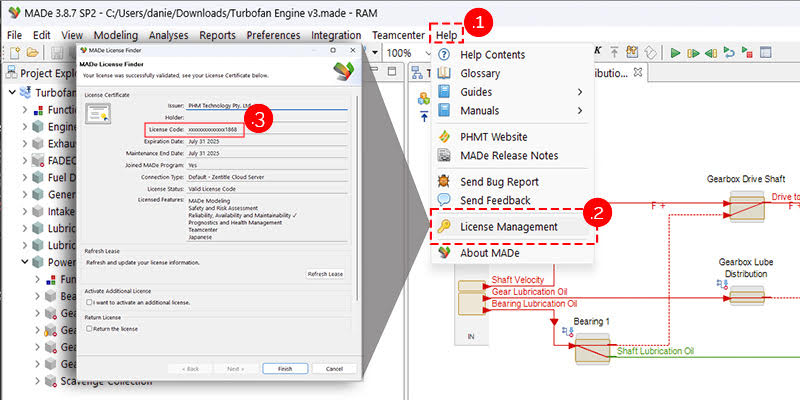Image resolution: width=800 pixels, height=400 pixels.
Task: Select License Management in Help menu
Action: click(x=512, y=227)
